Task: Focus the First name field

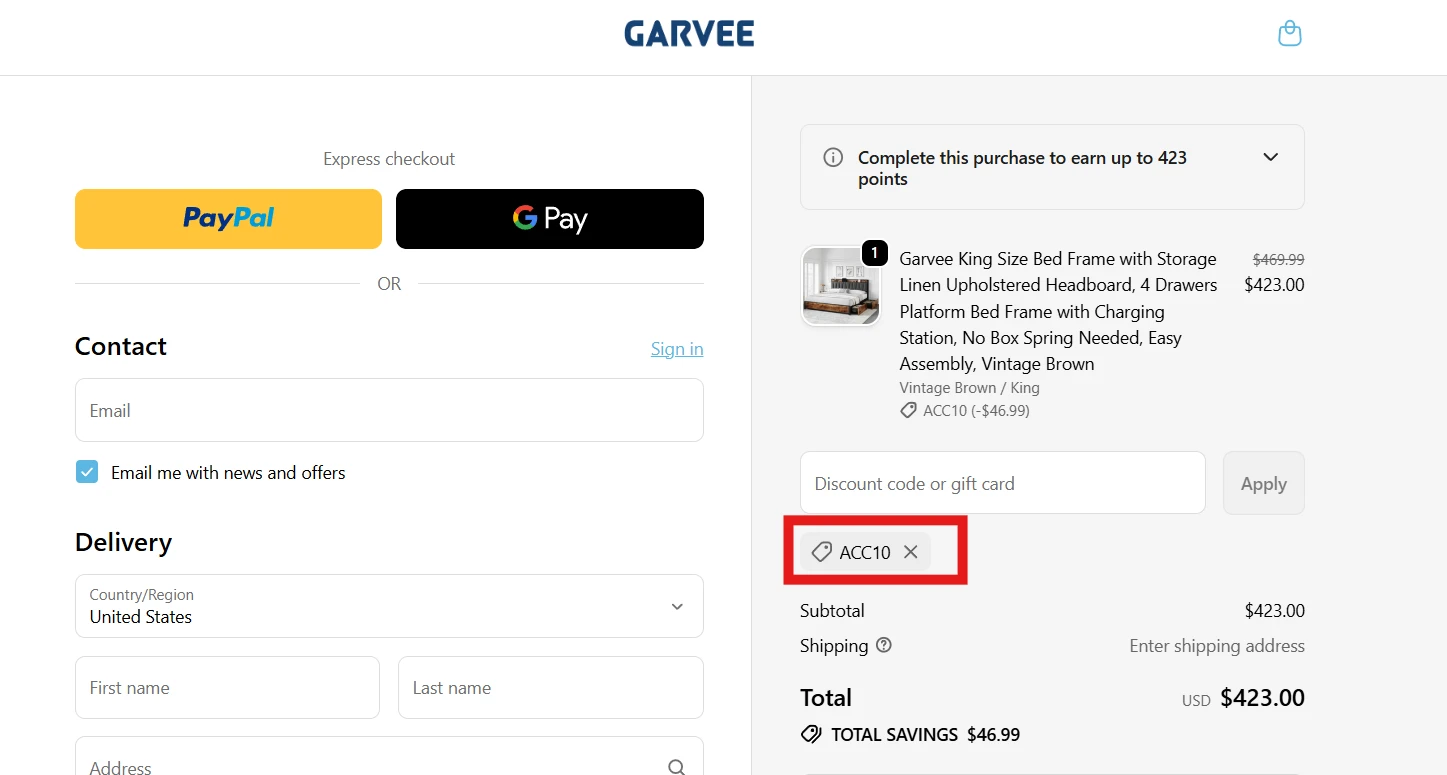Action: pyautogui.click(x=227, y=687)
